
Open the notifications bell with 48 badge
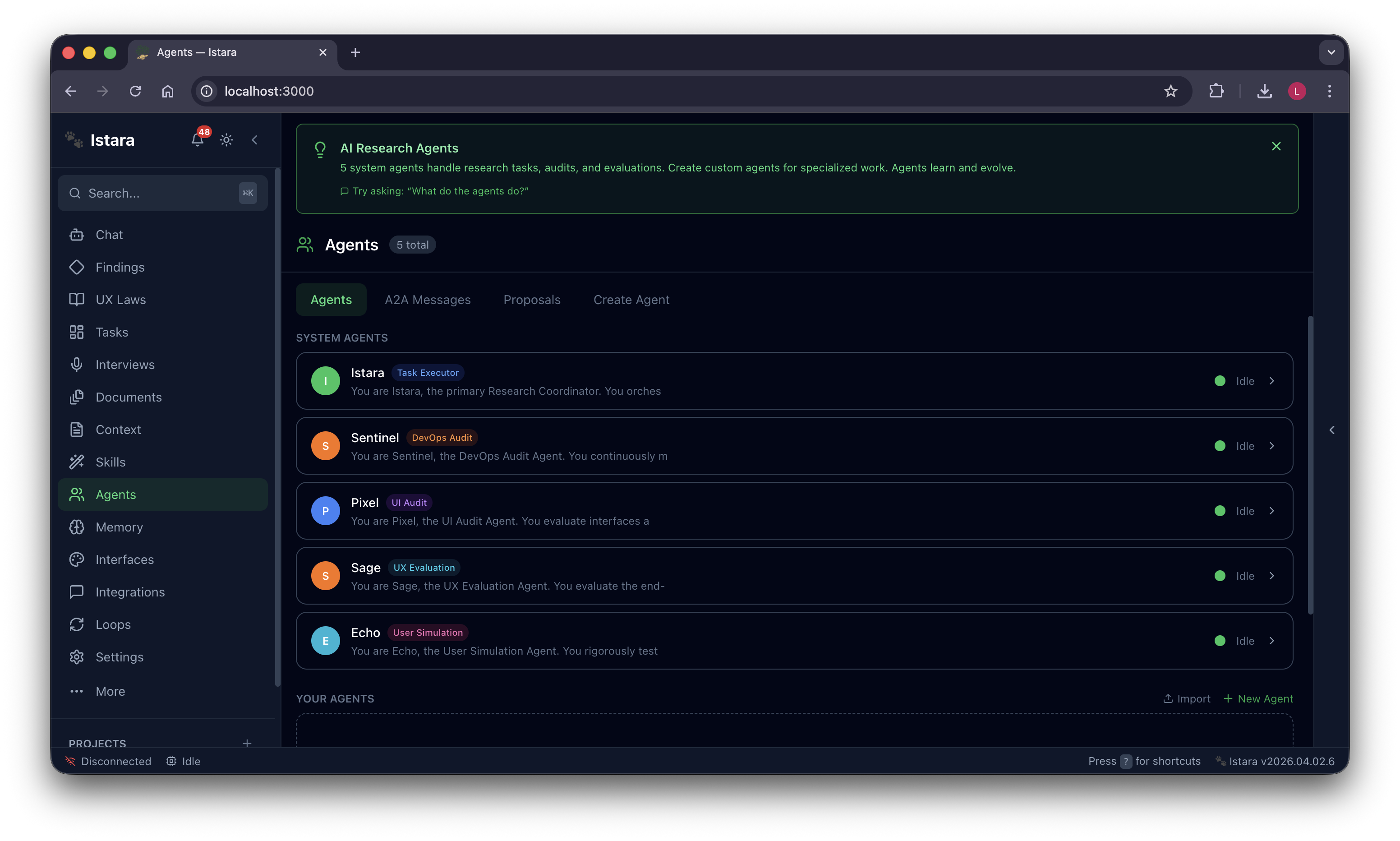(197, 139)
